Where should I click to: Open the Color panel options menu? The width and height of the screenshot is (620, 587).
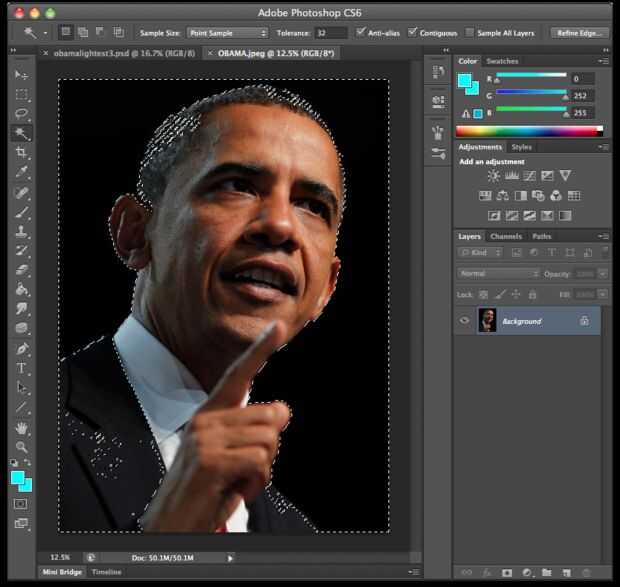[x=603, y=61]
